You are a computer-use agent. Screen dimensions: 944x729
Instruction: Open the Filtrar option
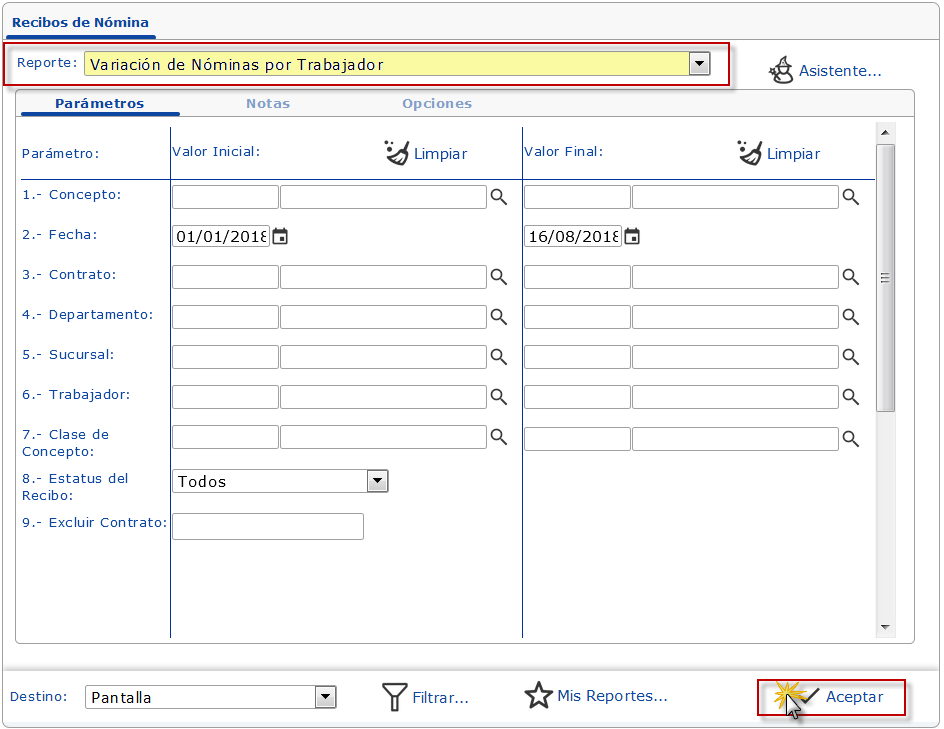(x=426, y=697)
